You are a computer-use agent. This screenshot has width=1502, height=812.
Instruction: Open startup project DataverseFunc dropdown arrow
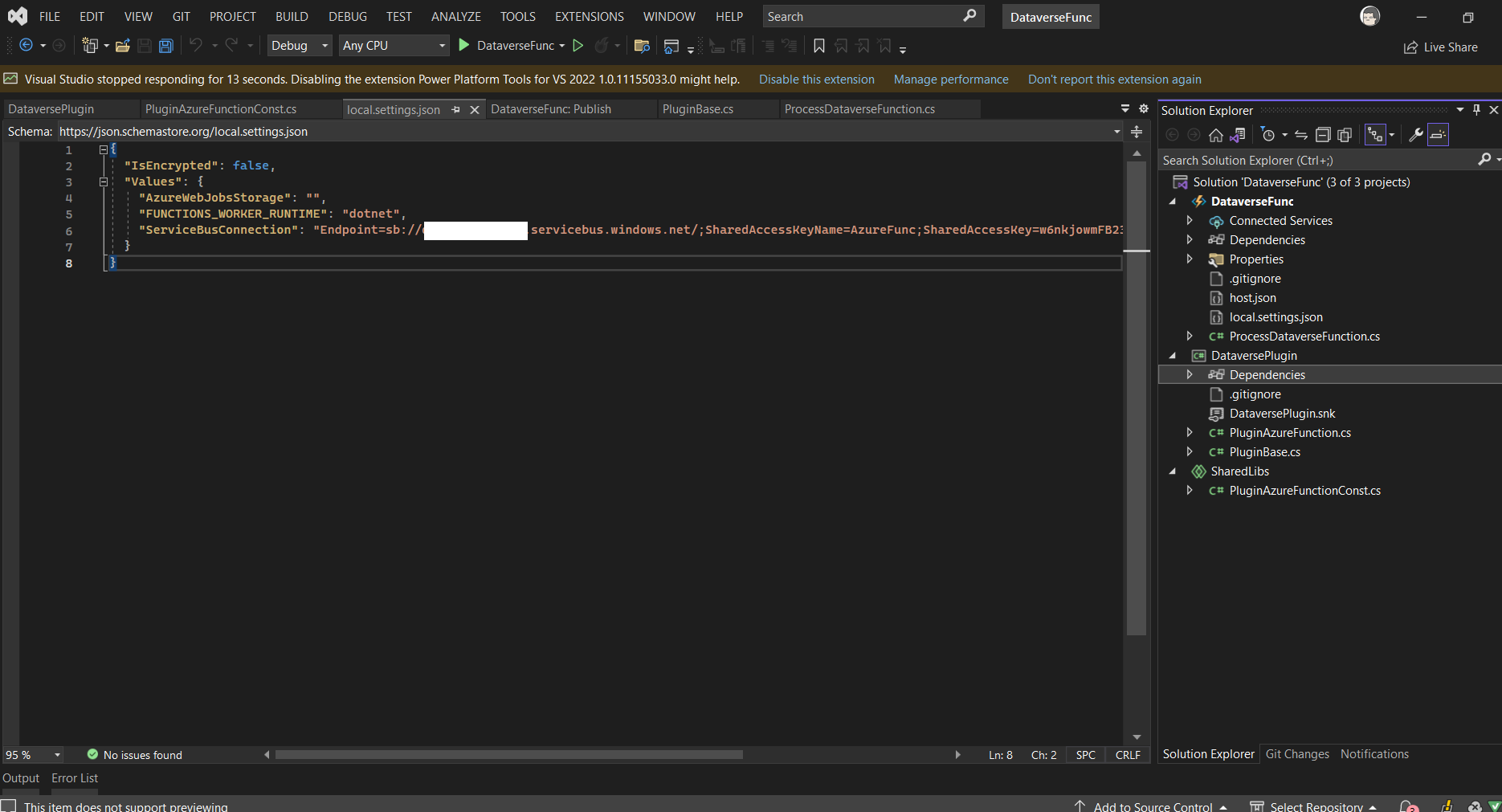point(562,46)
